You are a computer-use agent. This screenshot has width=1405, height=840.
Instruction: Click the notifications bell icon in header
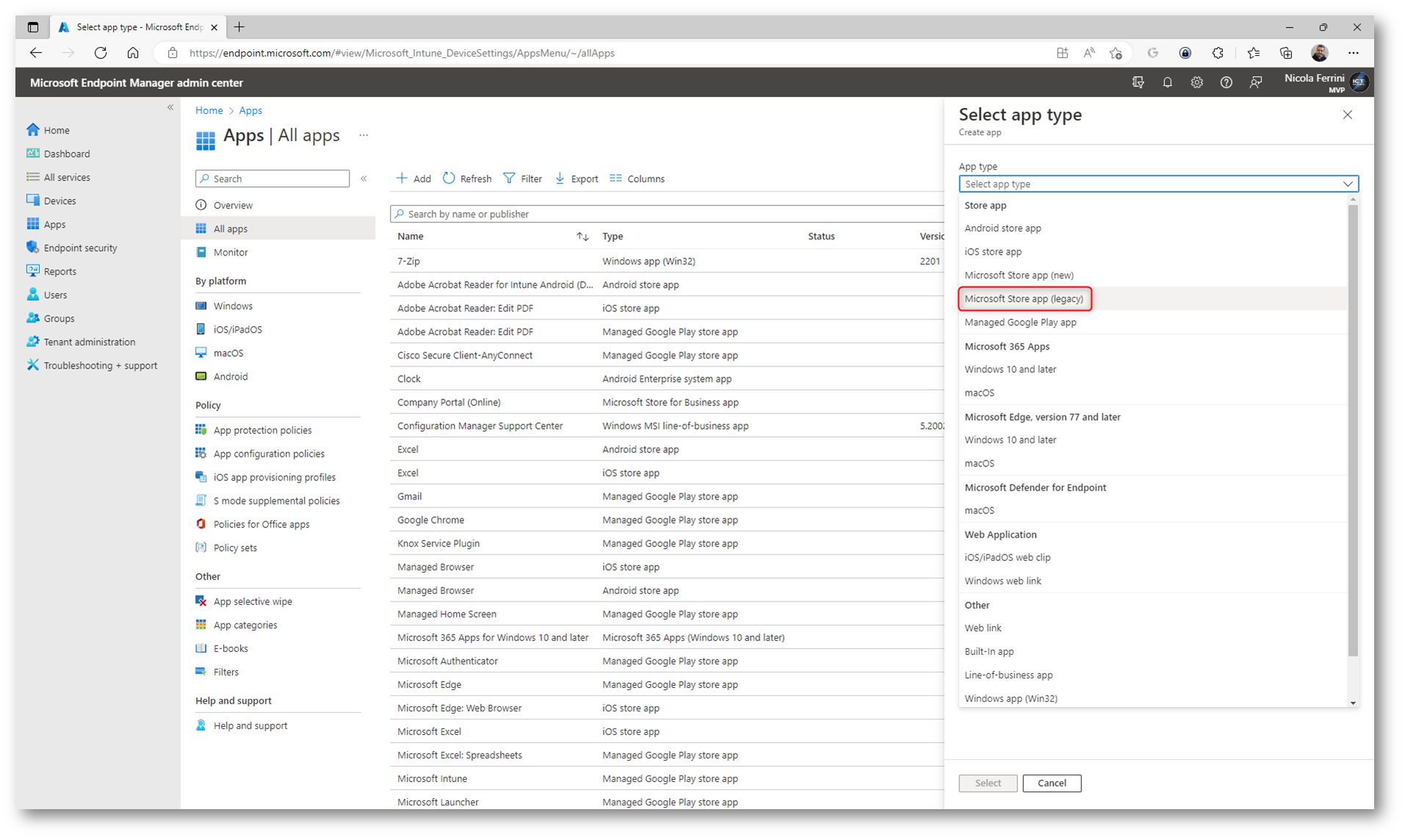[x=1167, y=83]
